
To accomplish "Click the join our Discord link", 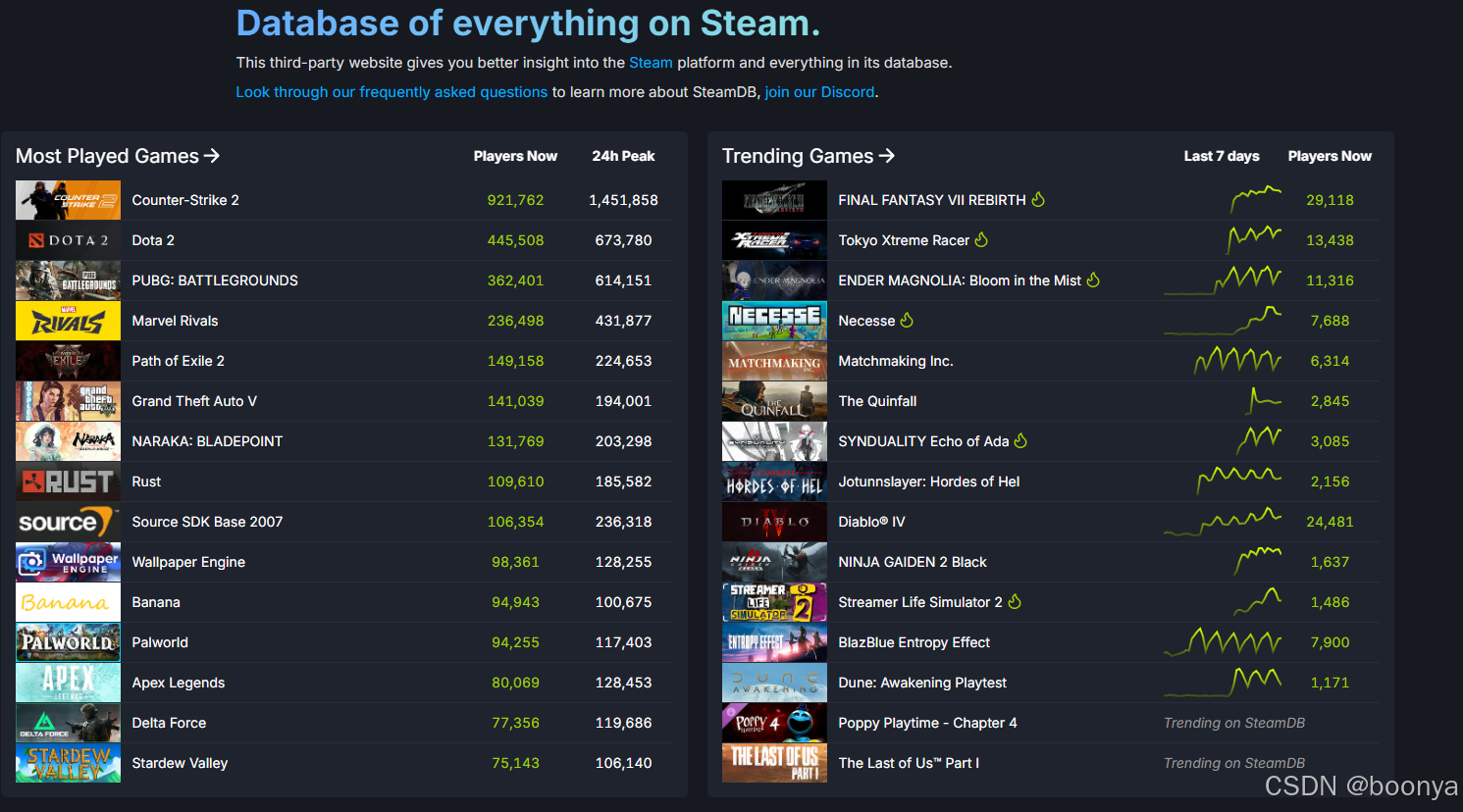I will (x=819, y=92).
